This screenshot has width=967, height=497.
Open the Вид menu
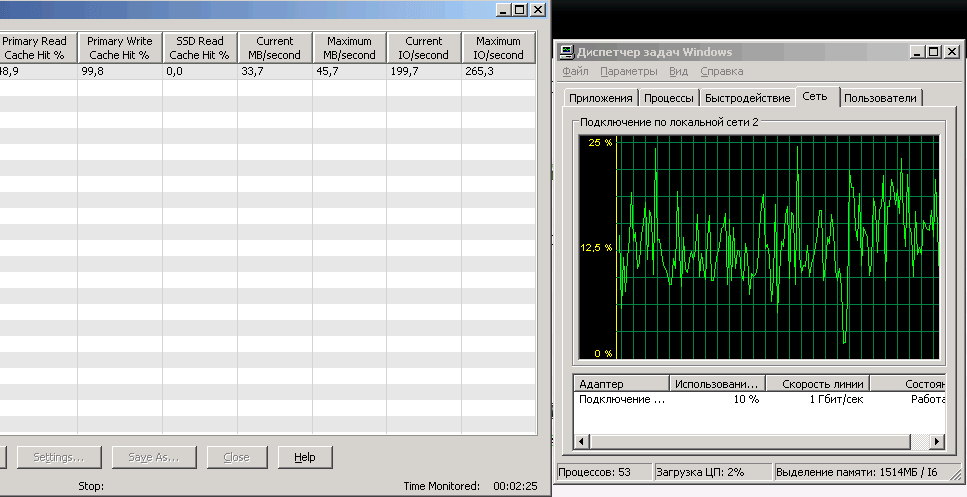pos(678,72)
